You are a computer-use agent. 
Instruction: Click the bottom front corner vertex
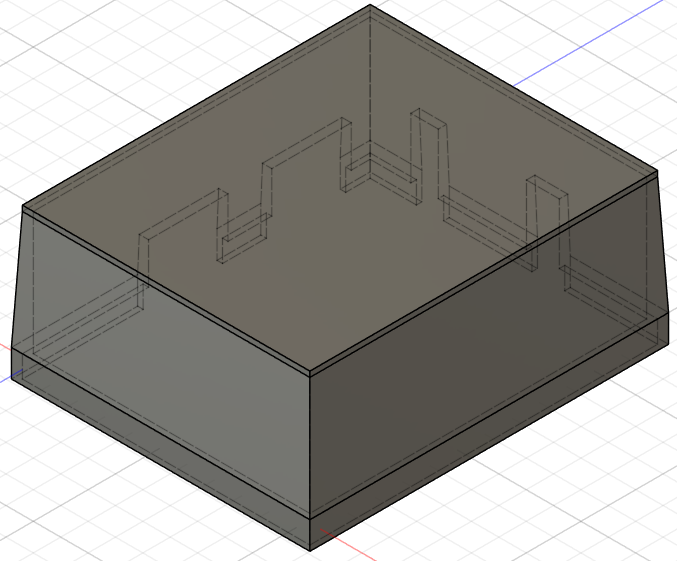tap(311, 550)
